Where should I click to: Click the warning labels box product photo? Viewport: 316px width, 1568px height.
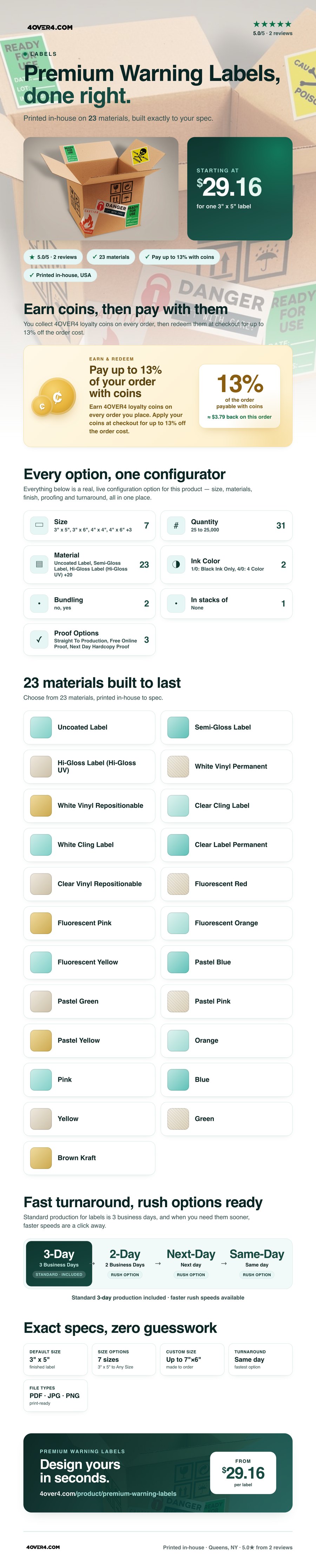coord(101,188)
